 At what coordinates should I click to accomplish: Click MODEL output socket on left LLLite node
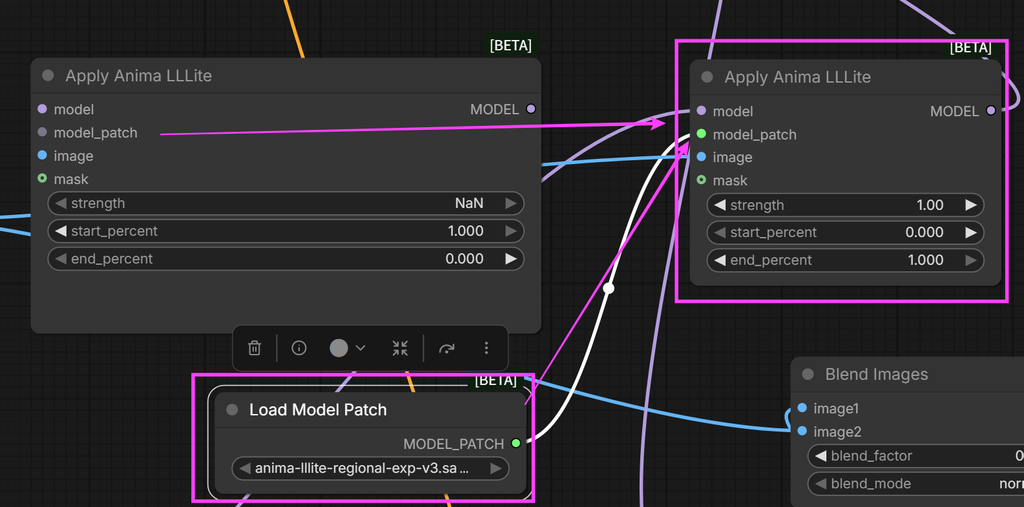point(530,109)
